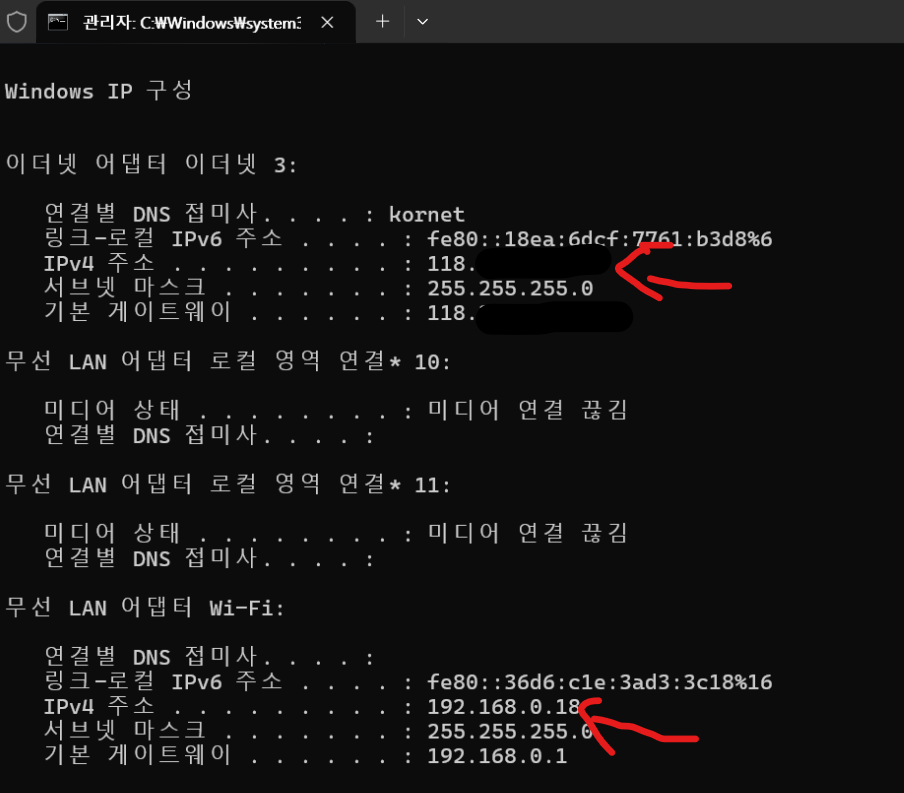The width and height of the screenshot is (904, 793).
Task: Open a new tab with the plus button
Action: (382, 21)
